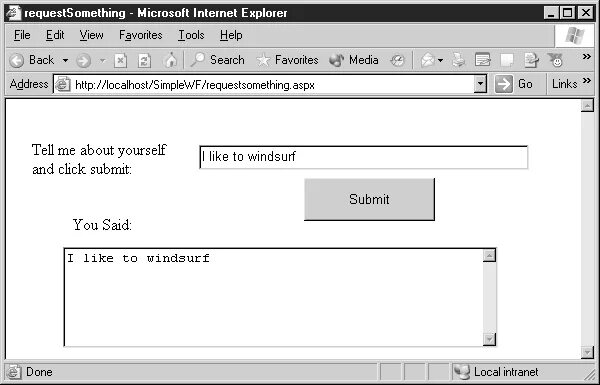Open the address bar dropdown arrow
Viewport: 600px width, 385px height.
(480, 84)
